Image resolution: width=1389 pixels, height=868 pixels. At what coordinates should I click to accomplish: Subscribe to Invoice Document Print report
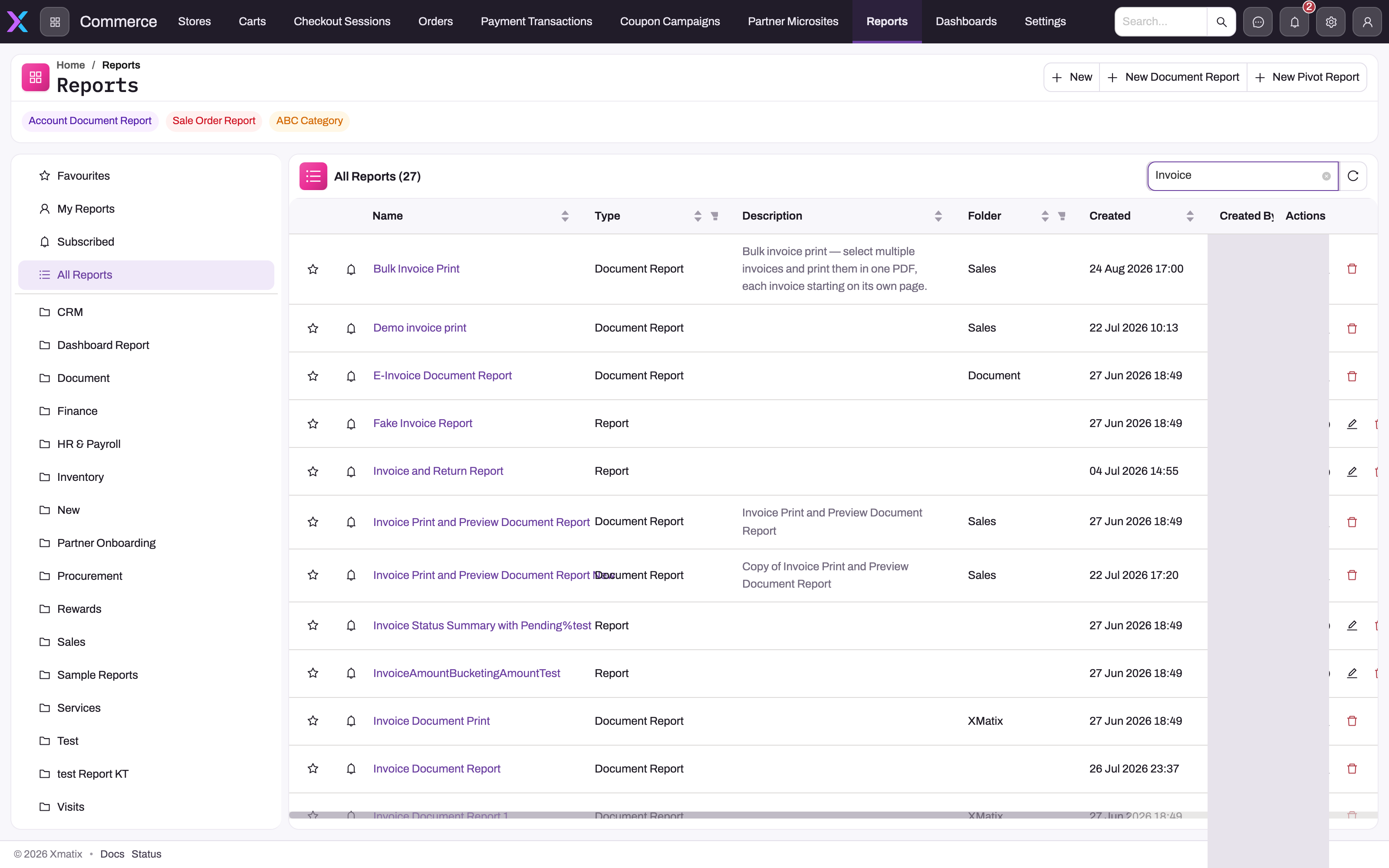(351, 721)
